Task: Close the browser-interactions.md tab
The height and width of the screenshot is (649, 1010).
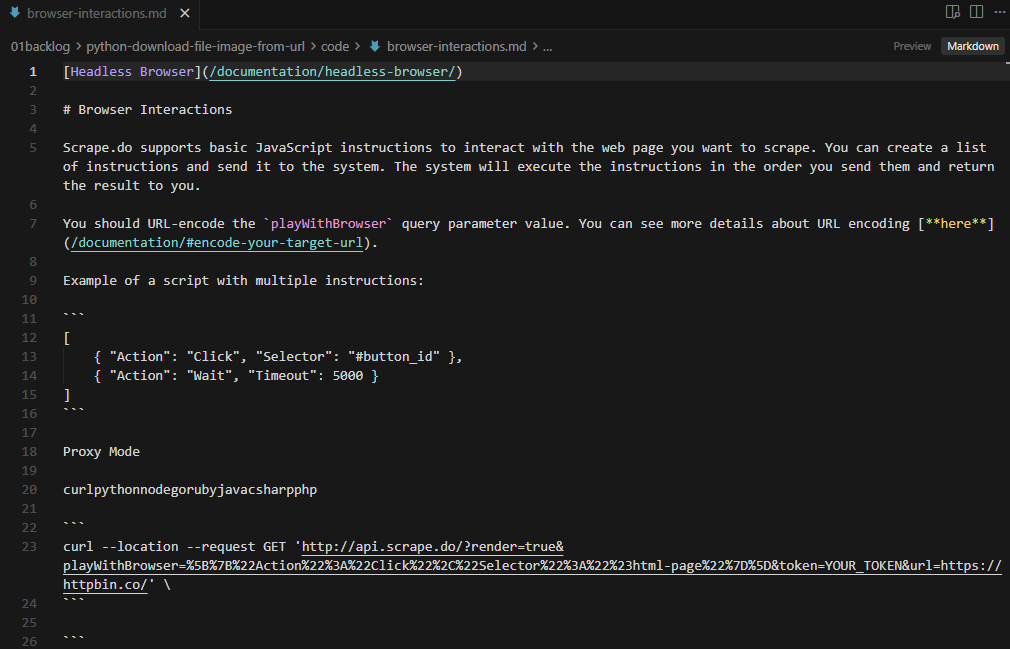Action: click(x=184, y=15)
